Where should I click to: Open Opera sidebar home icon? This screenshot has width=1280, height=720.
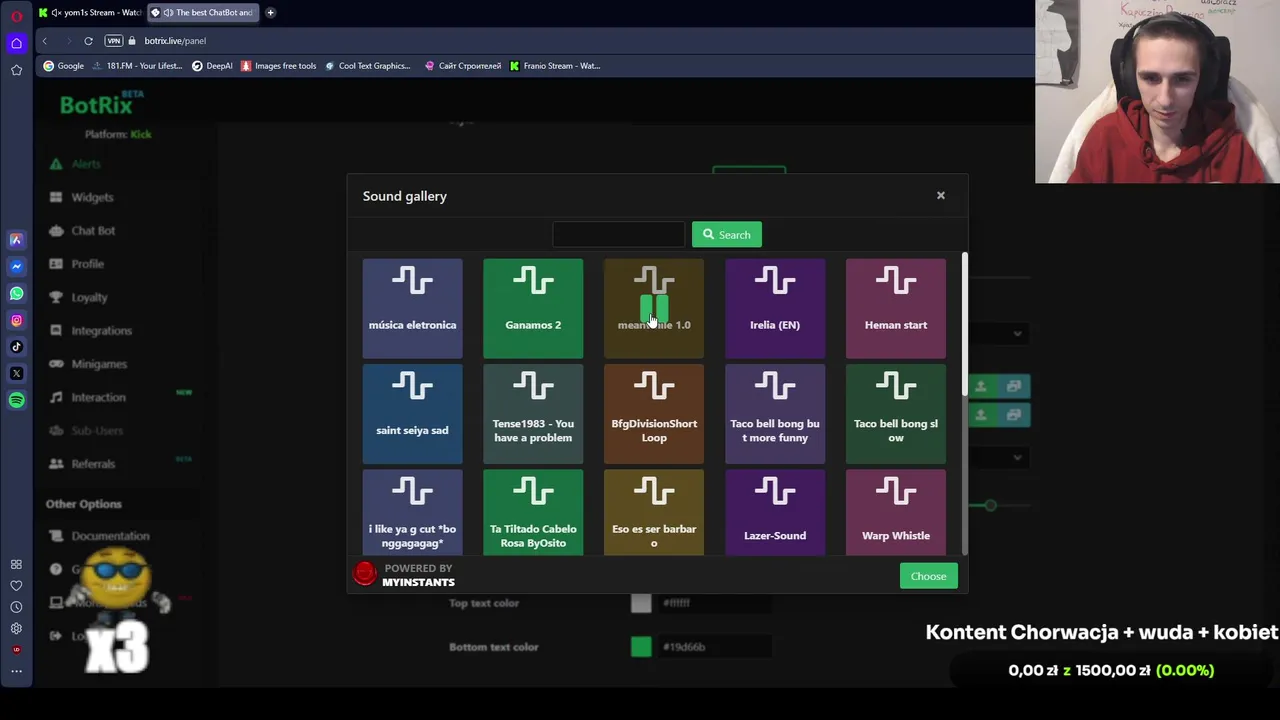pyautogui.click(x=16, y=43)
